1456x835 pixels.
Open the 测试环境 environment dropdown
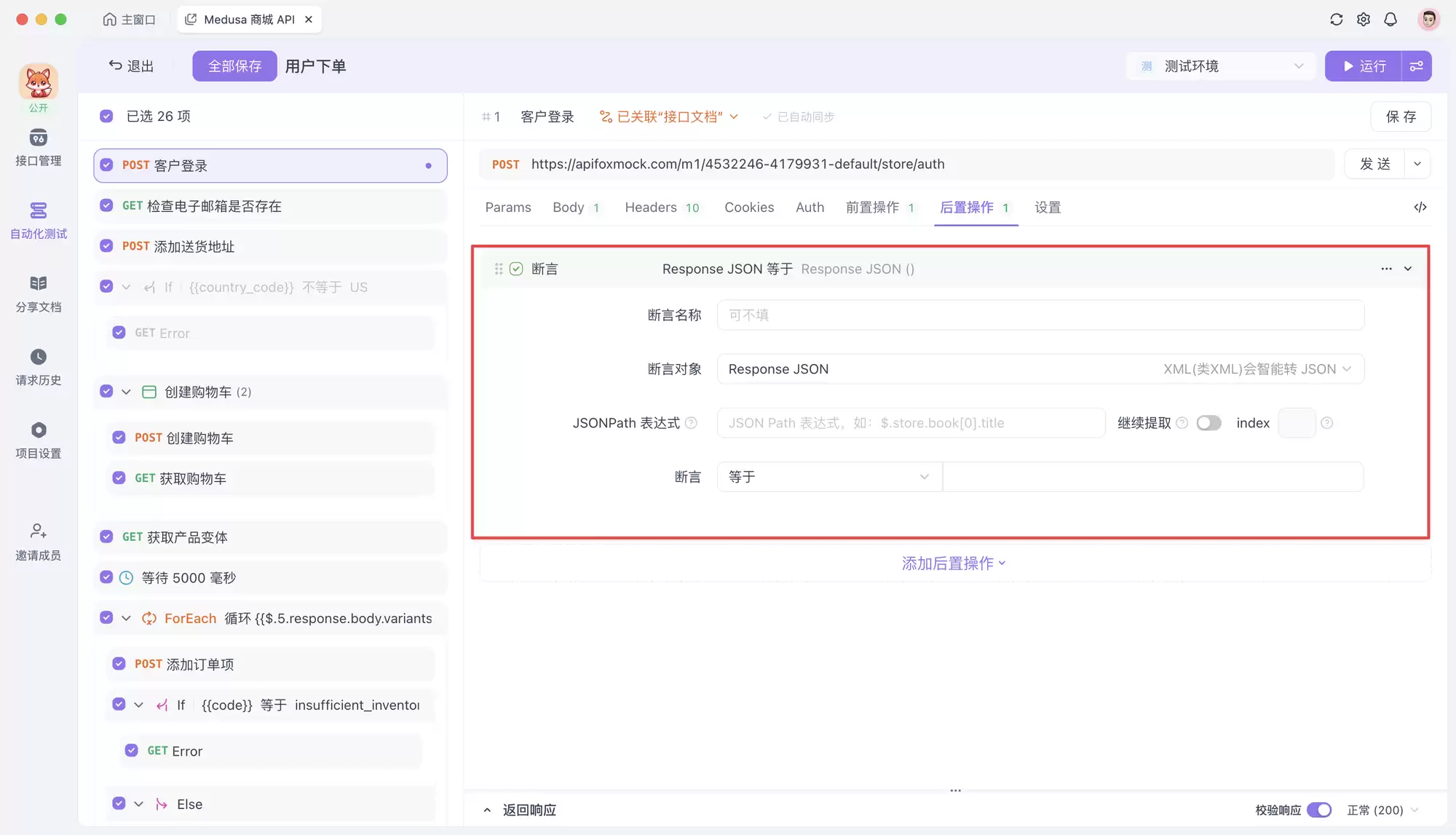pyautogui.click(x=1221, y=66)
